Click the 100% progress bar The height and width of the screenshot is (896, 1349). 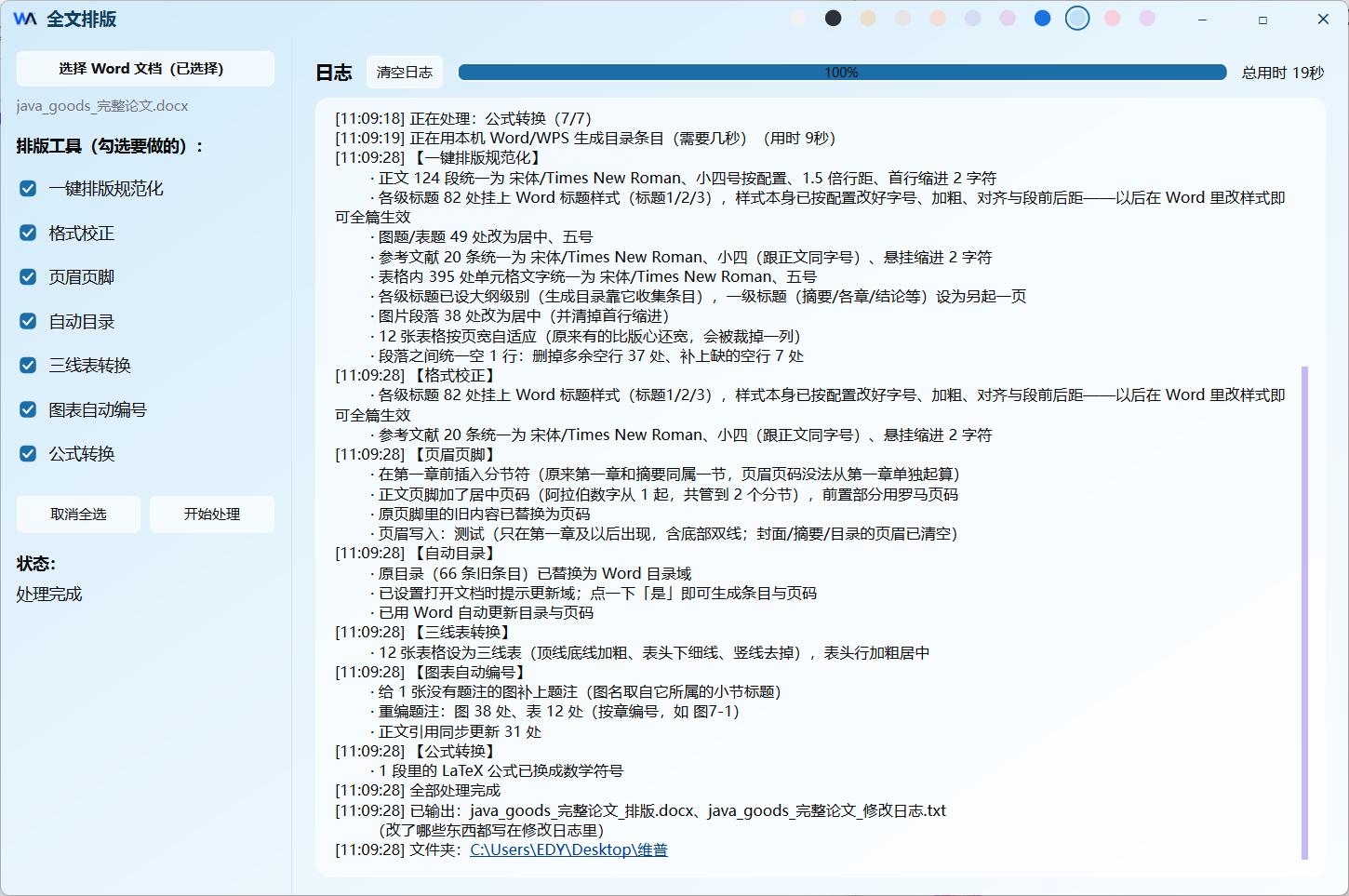pos(842,73)
